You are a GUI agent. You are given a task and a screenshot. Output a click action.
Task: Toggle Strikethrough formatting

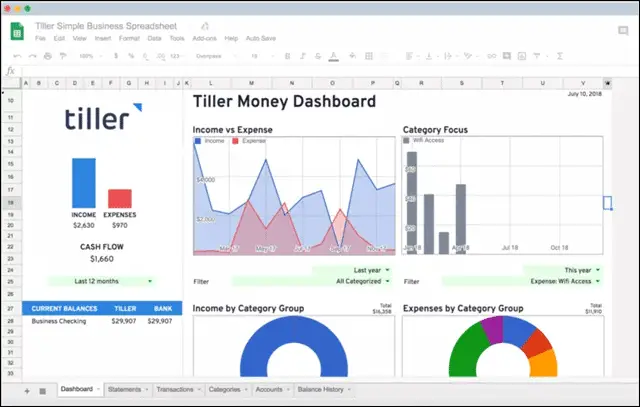point(318,56)
